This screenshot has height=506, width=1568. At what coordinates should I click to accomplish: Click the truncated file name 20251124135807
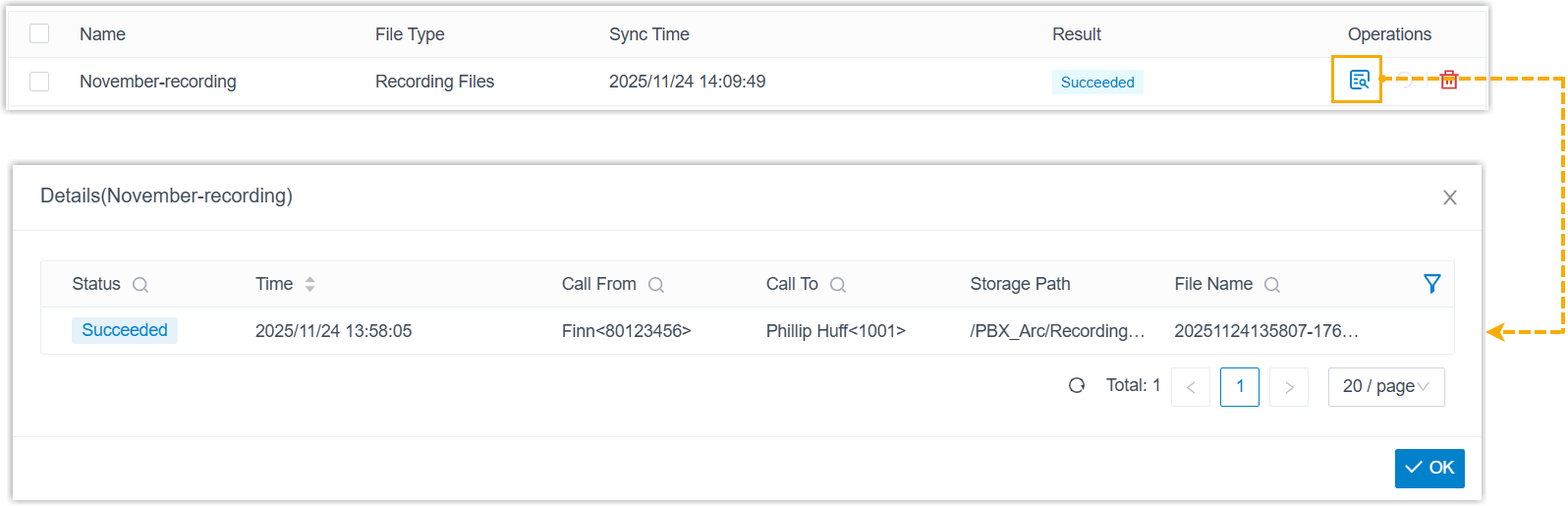coord(1266,331)
